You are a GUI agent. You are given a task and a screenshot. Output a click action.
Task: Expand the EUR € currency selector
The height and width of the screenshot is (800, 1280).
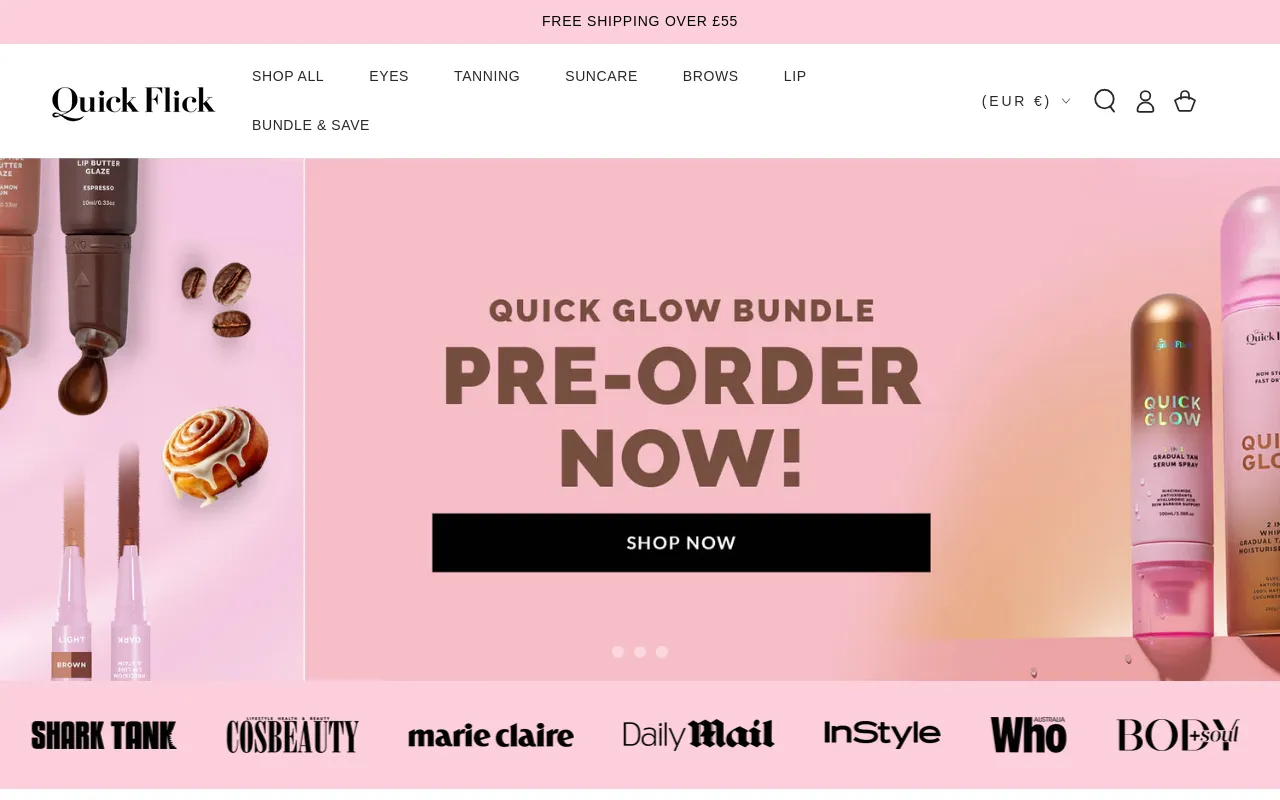coord(1026,101)
